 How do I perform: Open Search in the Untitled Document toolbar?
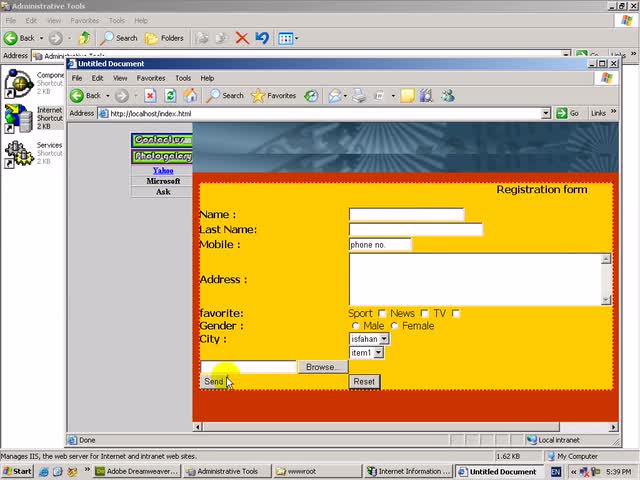[x=225, y=96]
